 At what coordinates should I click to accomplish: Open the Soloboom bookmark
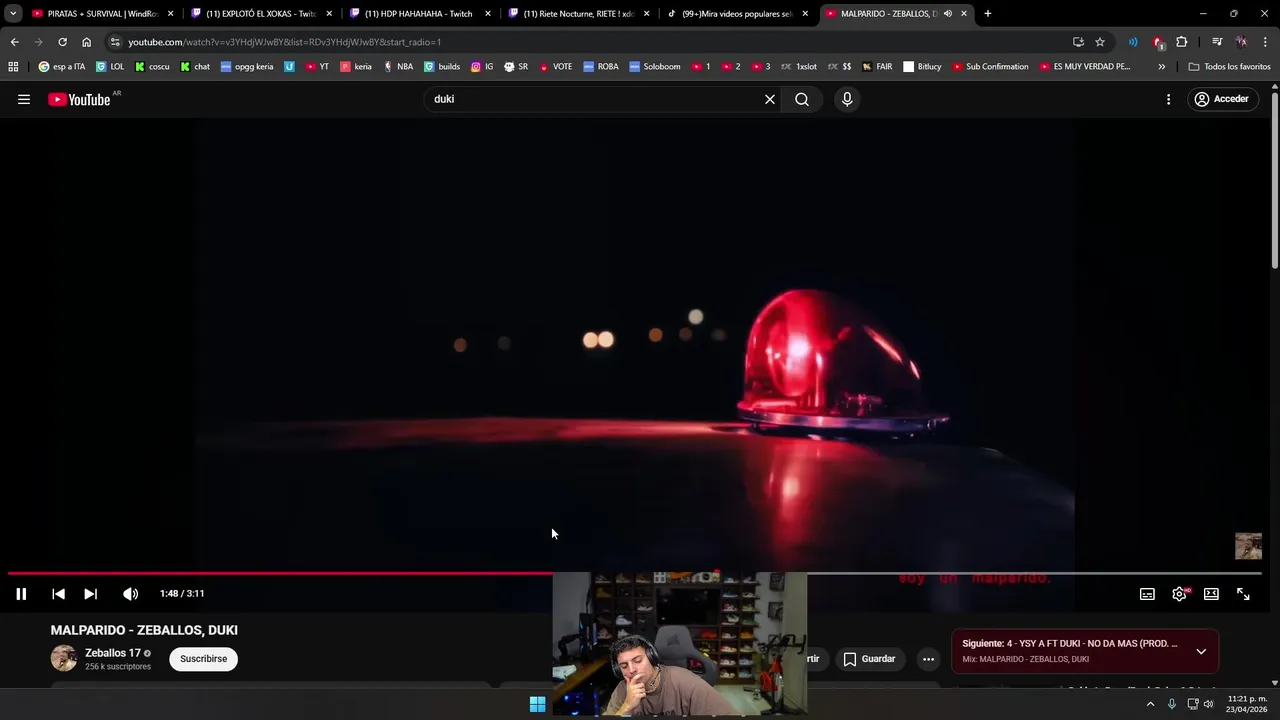(655, 67)
